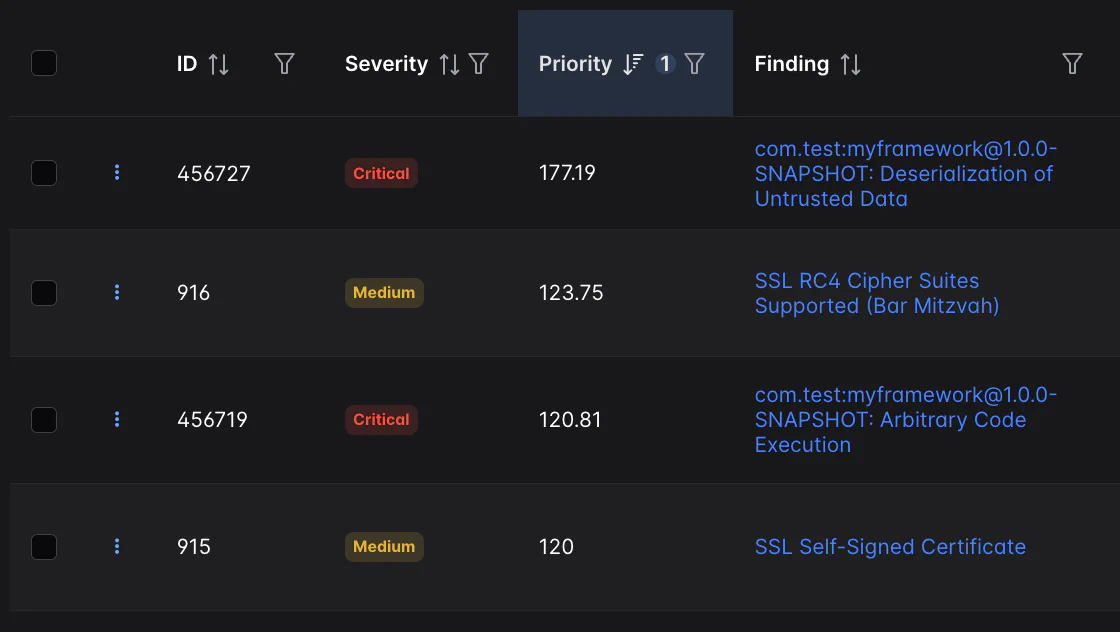1120x632 pixels.
Task: Open the ID column filter
Action: 284,65
